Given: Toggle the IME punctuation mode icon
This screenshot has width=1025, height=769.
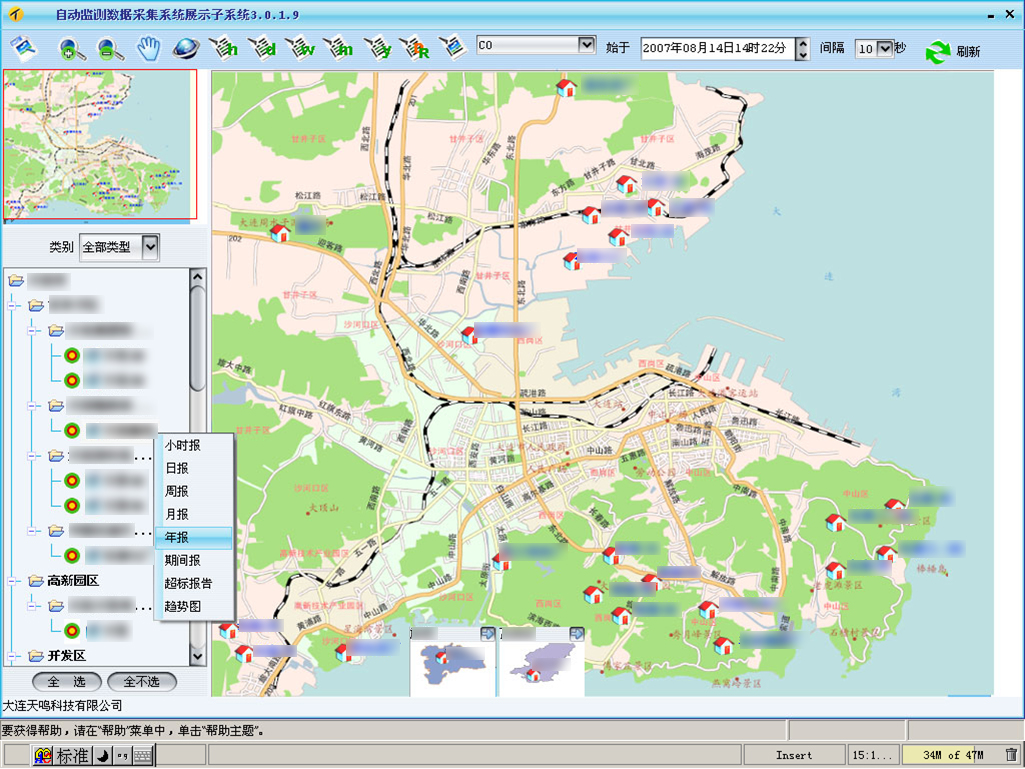Looking at the screenshot, I should click(122, 756).
